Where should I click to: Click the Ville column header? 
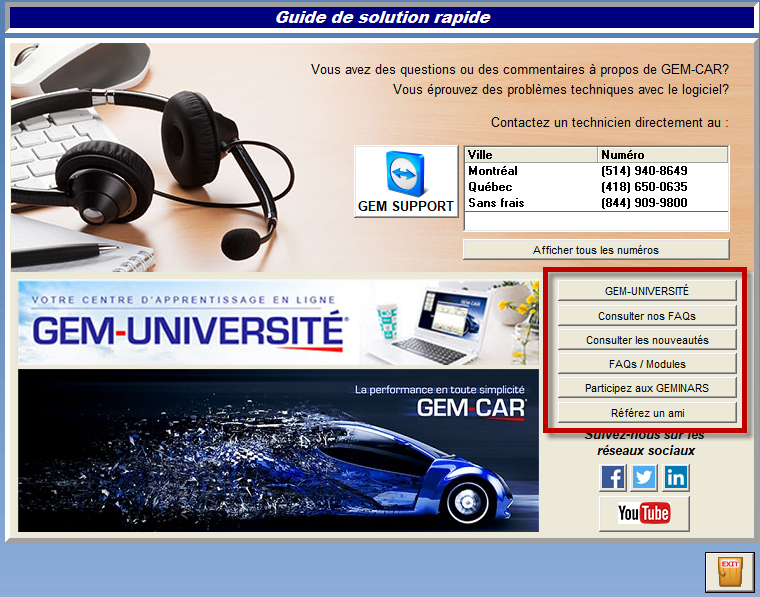coord(531,155)
